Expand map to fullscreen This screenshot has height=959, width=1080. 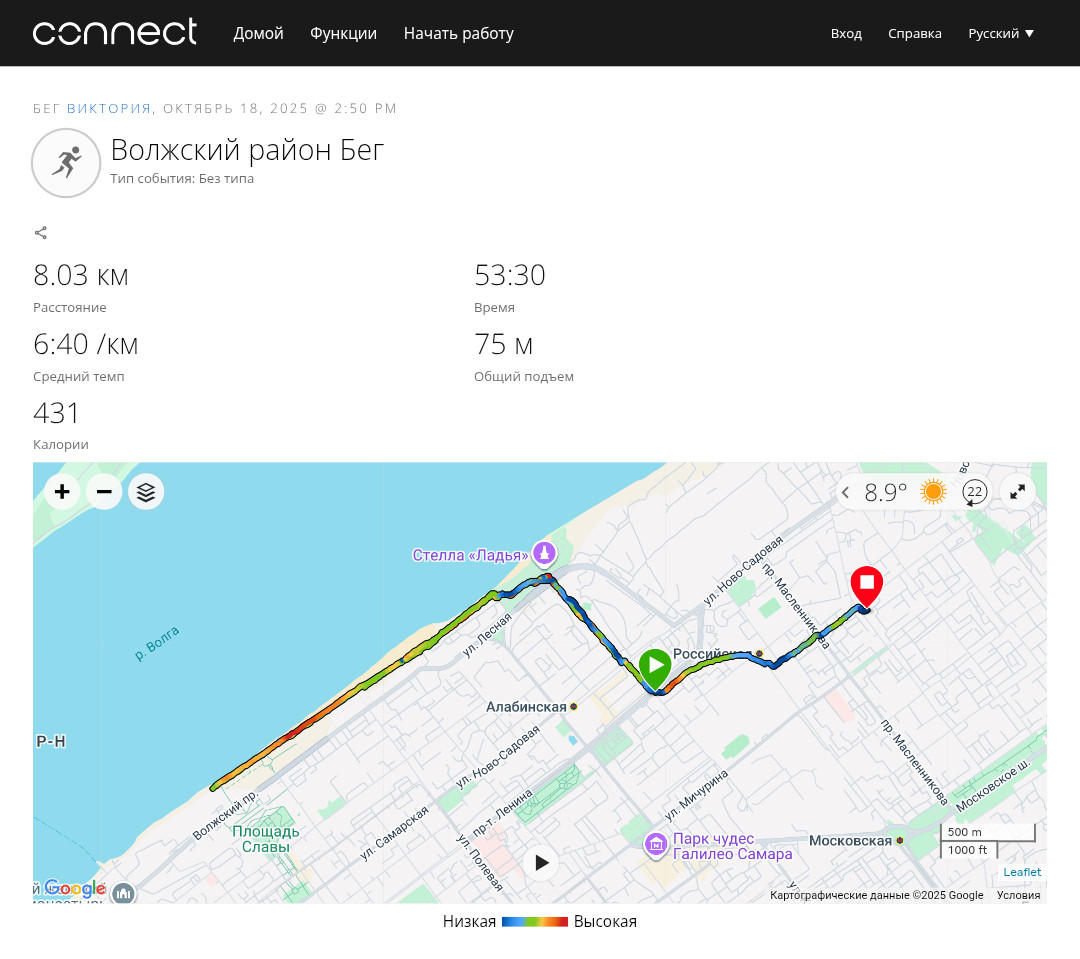(x=1017, y=492)
